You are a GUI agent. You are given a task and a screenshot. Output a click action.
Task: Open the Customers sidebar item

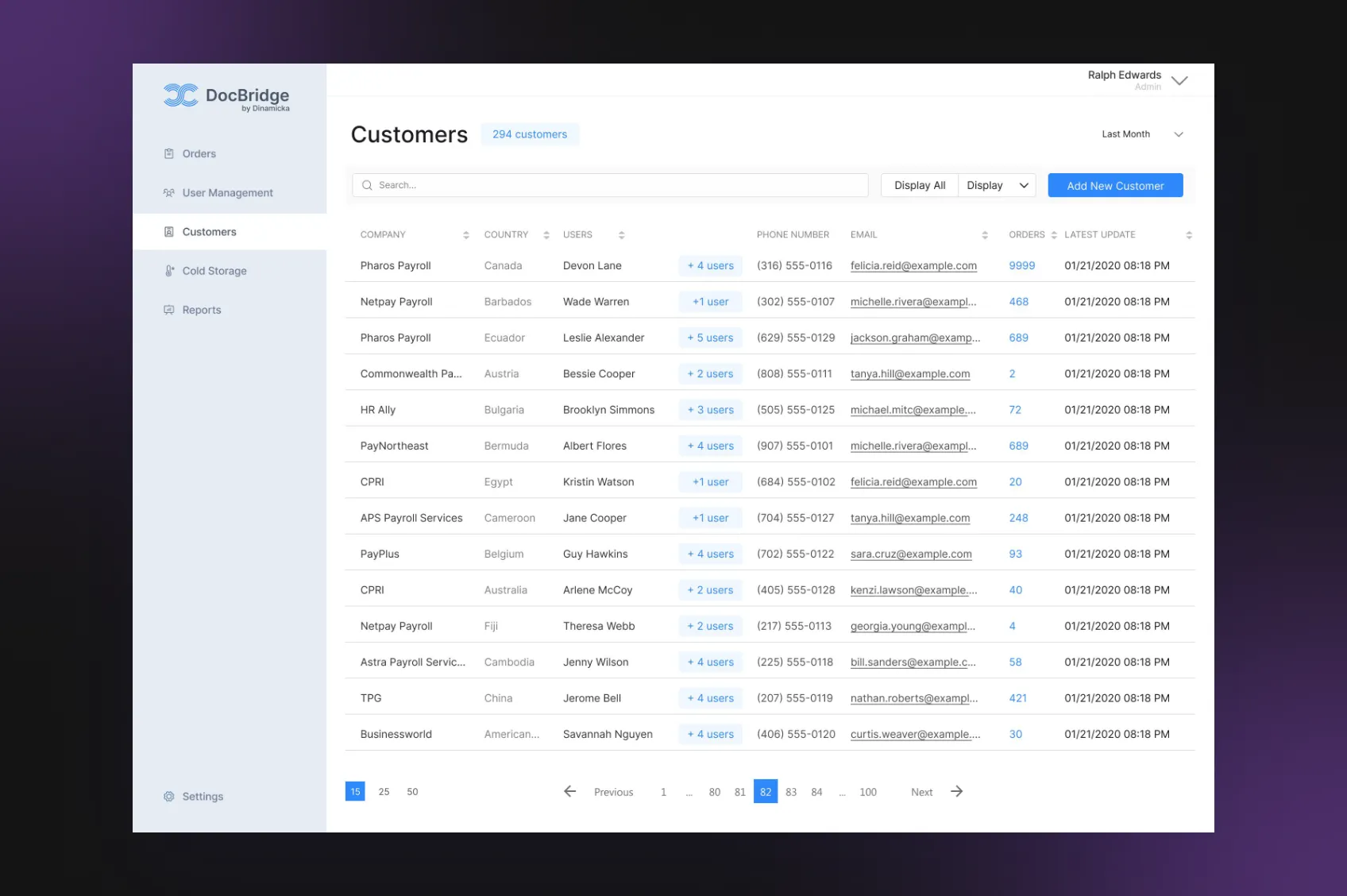coord(210,232)
